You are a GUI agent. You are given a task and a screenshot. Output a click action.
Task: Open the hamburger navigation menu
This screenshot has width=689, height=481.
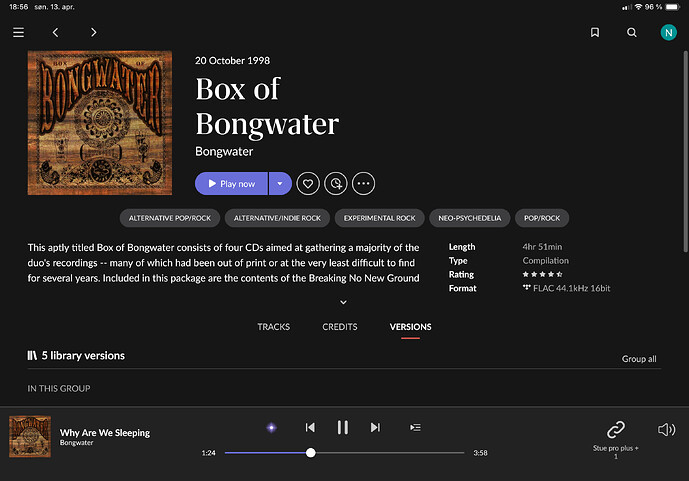click(18, 33)
